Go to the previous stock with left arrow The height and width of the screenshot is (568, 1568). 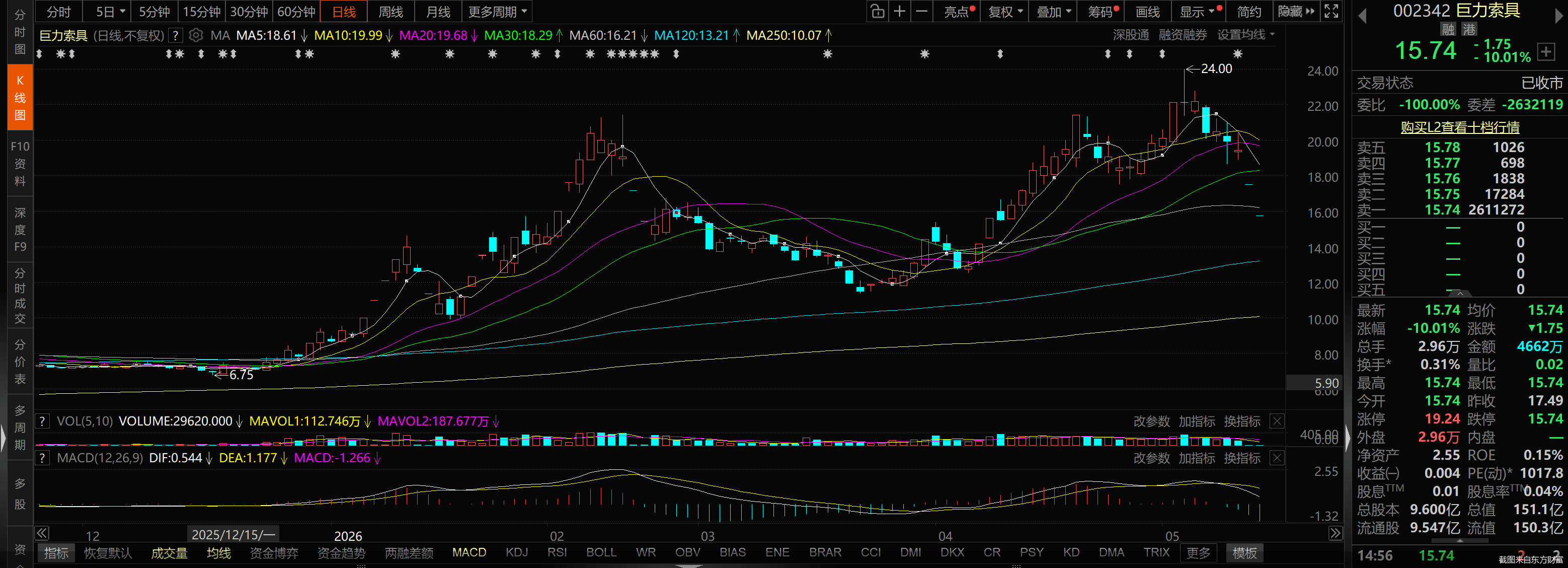pyautogui.click(x=1363, y=16)
